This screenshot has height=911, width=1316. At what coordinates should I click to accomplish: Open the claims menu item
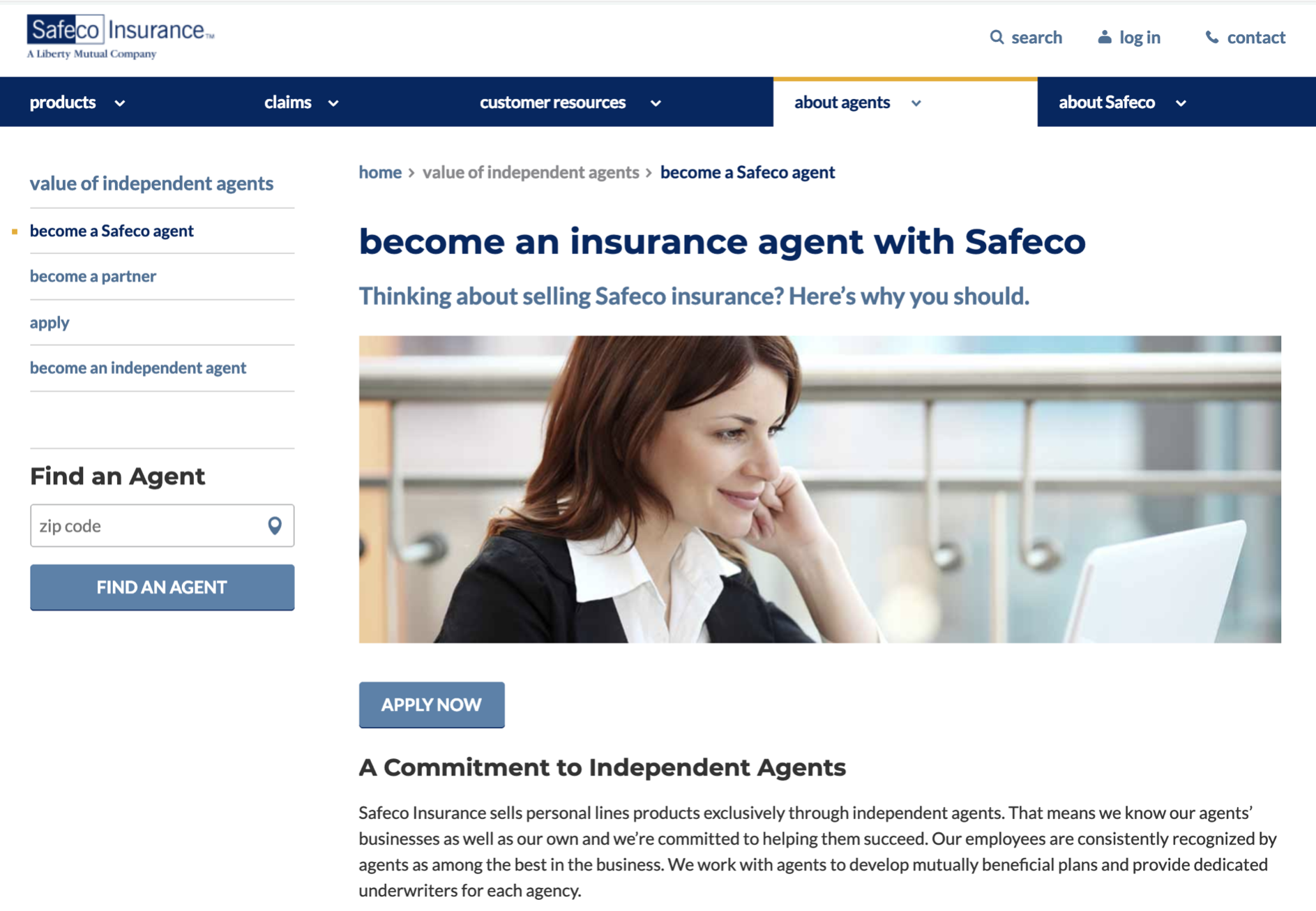point(287,102)
